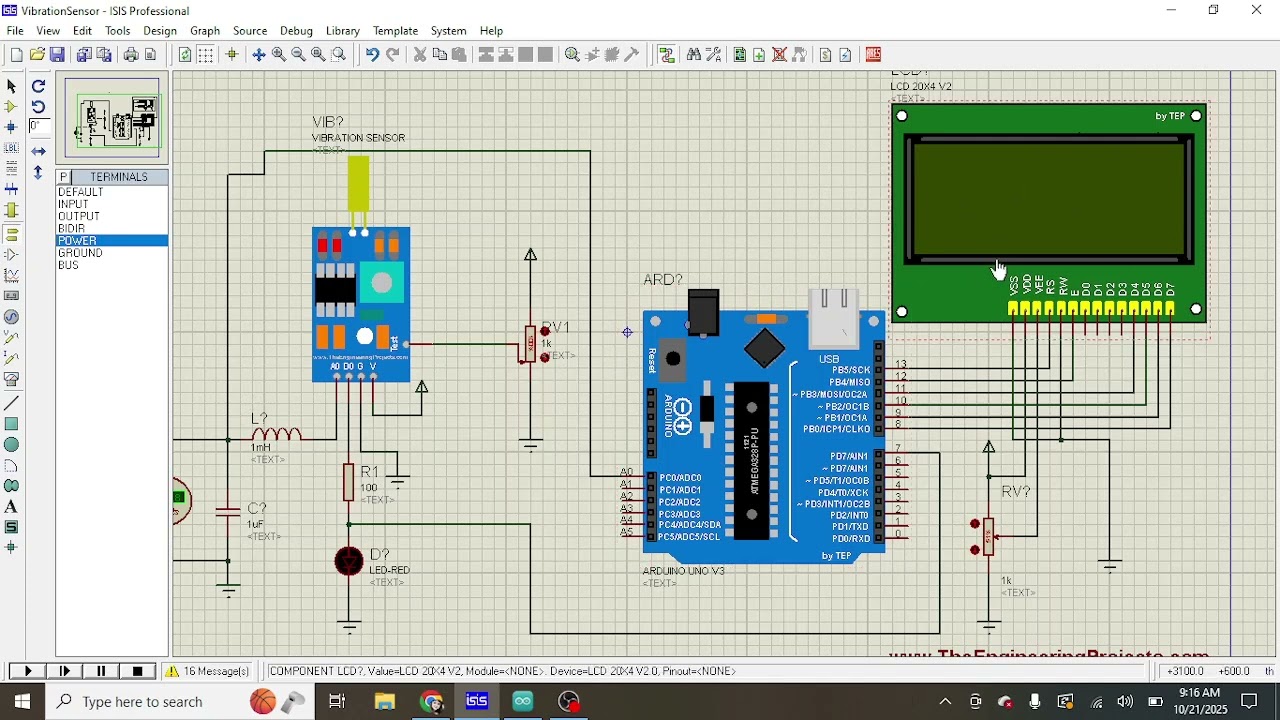
Task: Rotate clockwise with the arrow icon
Action: (38, 86)
